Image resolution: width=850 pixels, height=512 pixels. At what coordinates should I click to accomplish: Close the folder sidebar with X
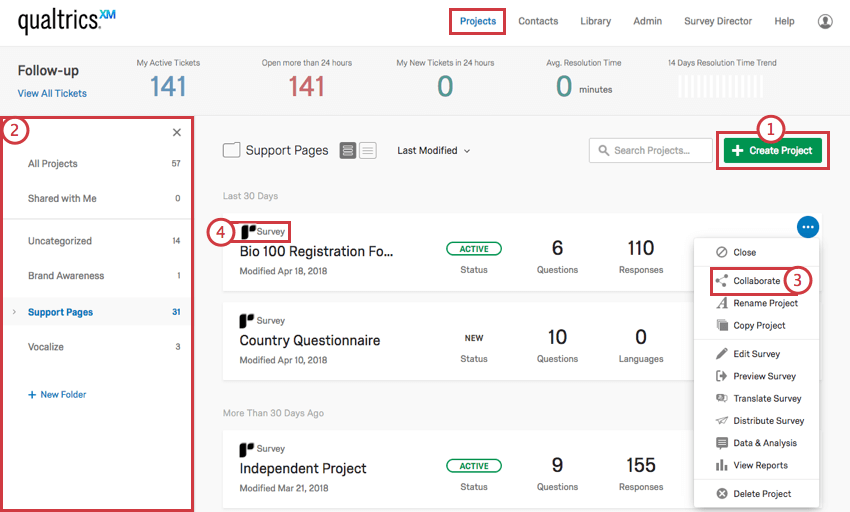coord(177,132)
